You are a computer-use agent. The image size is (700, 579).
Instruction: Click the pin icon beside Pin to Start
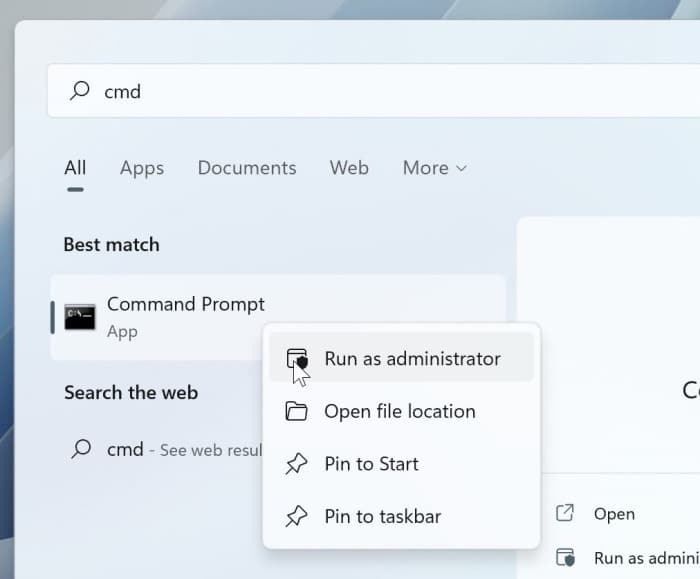(296, 464)
